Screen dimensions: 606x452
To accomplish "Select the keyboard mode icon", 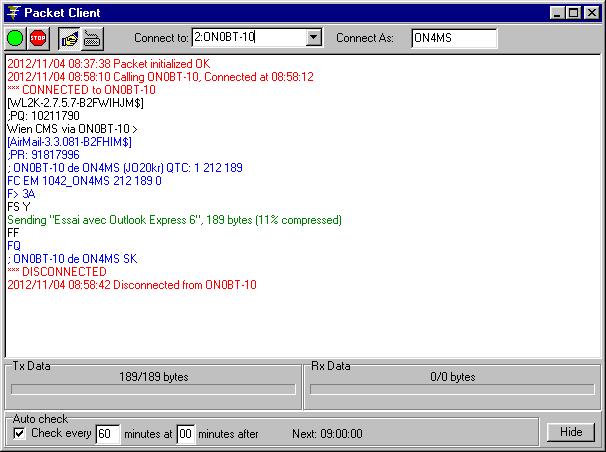I will coord(92,38).
